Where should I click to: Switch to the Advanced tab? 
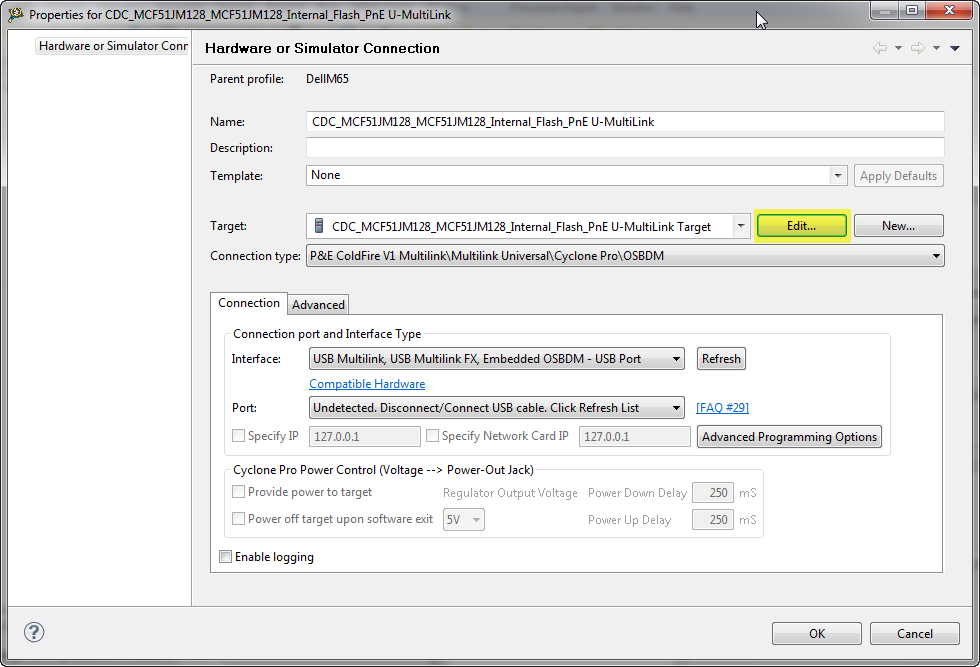318,305
